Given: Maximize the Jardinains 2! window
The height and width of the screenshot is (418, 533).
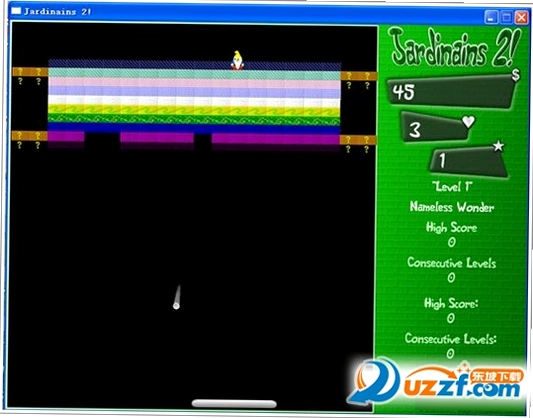Looking at the screenshot, I should pos(506,17).
